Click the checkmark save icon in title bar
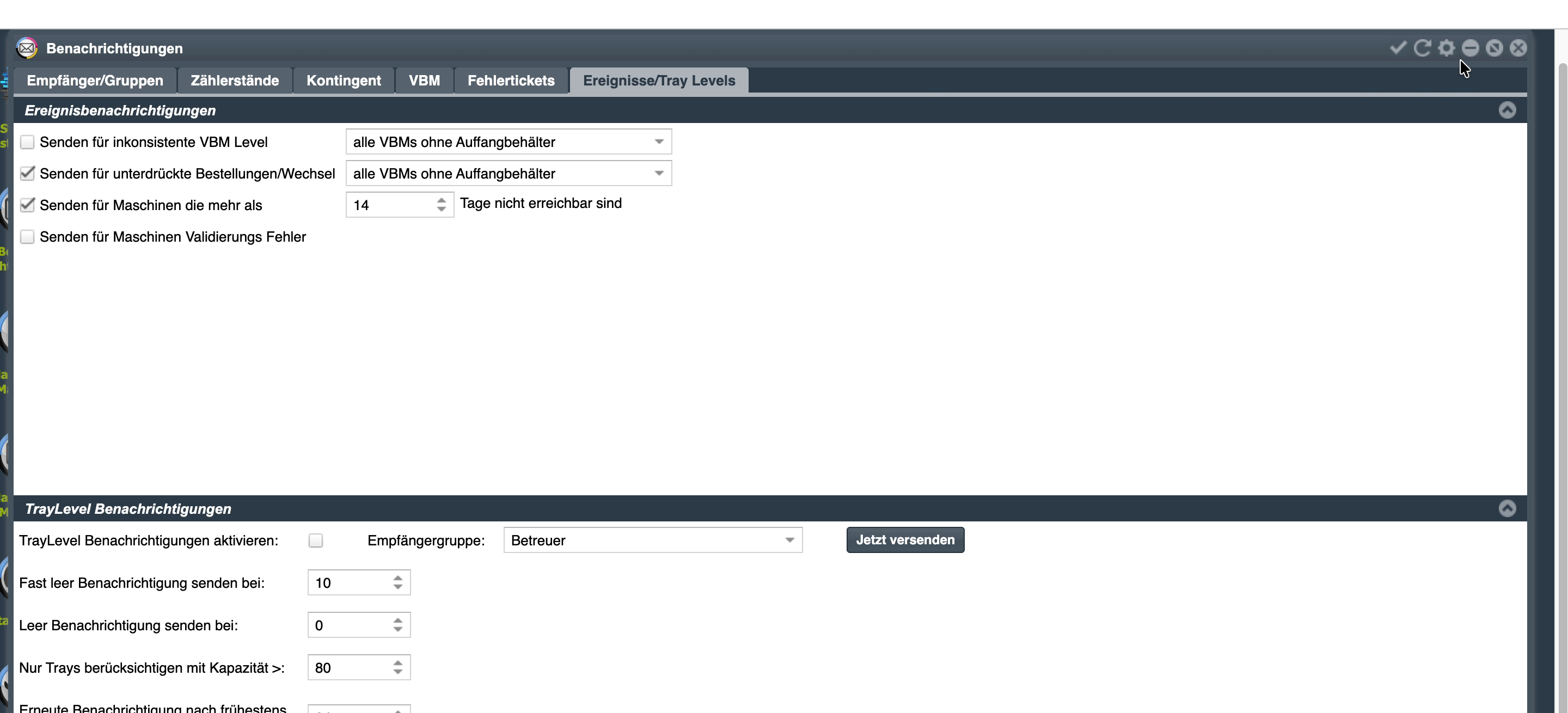The width and height of the screenshot is (1568, 713). coord(1398,47)
